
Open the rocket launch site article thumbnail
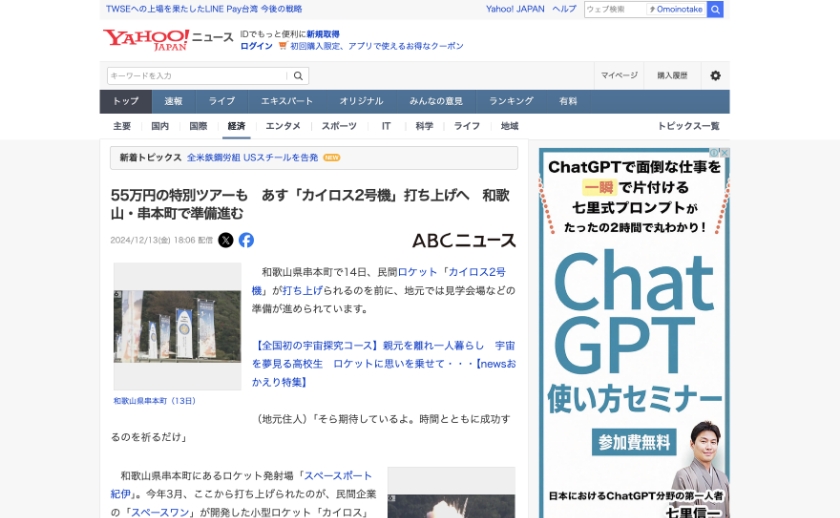coord(177,327)
